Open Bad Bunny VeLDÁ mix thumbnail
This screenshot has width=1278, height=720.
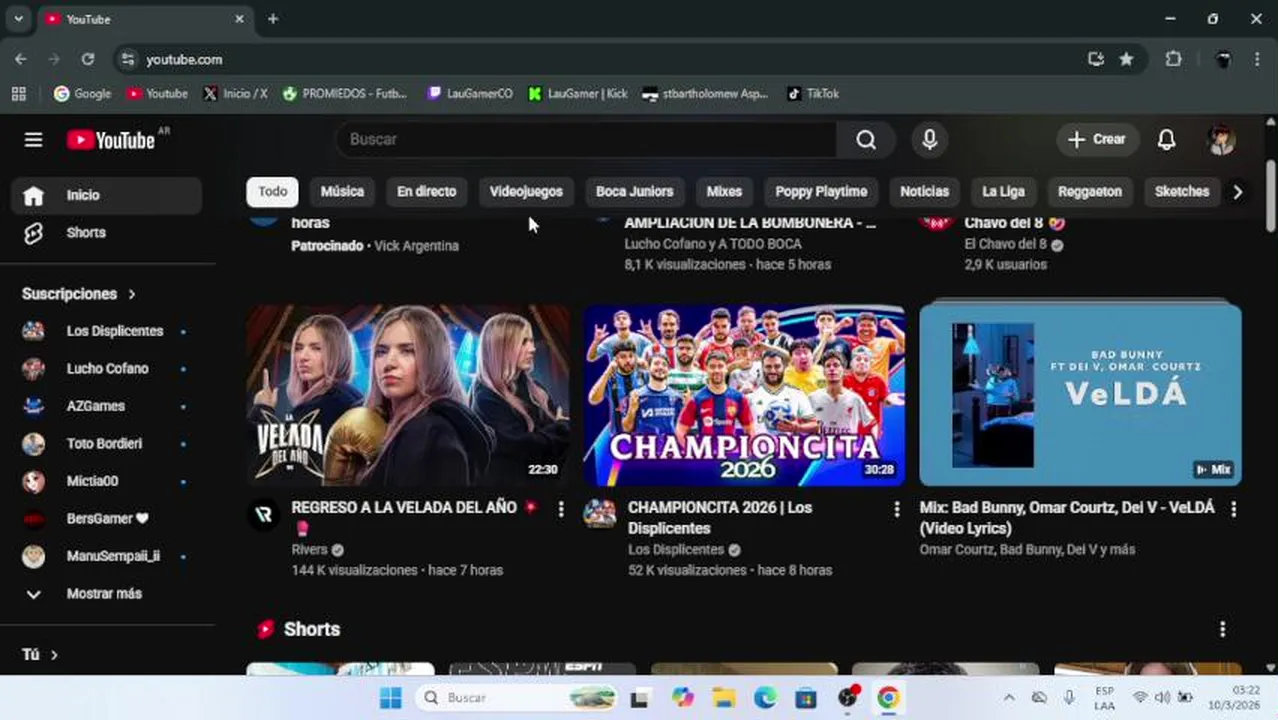point(1080,395)
